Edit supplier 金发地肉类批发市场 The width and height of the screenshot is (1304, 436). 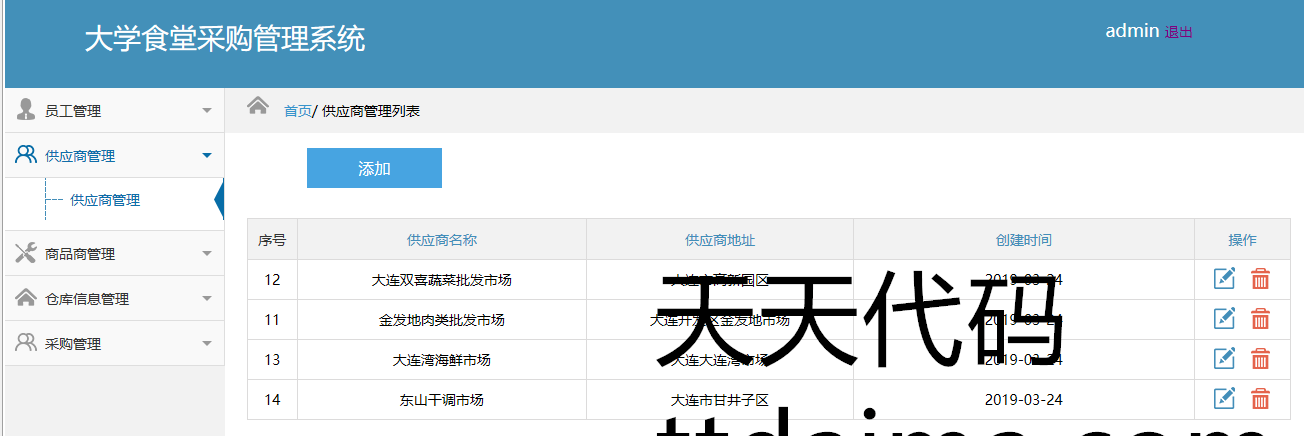(1224, 319)
